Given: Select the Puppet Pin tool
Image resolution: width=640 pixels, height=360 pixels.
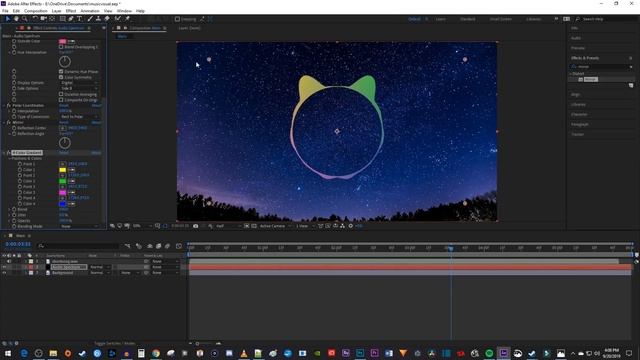Looking at the screenshot, I should (x=127, y=19).
